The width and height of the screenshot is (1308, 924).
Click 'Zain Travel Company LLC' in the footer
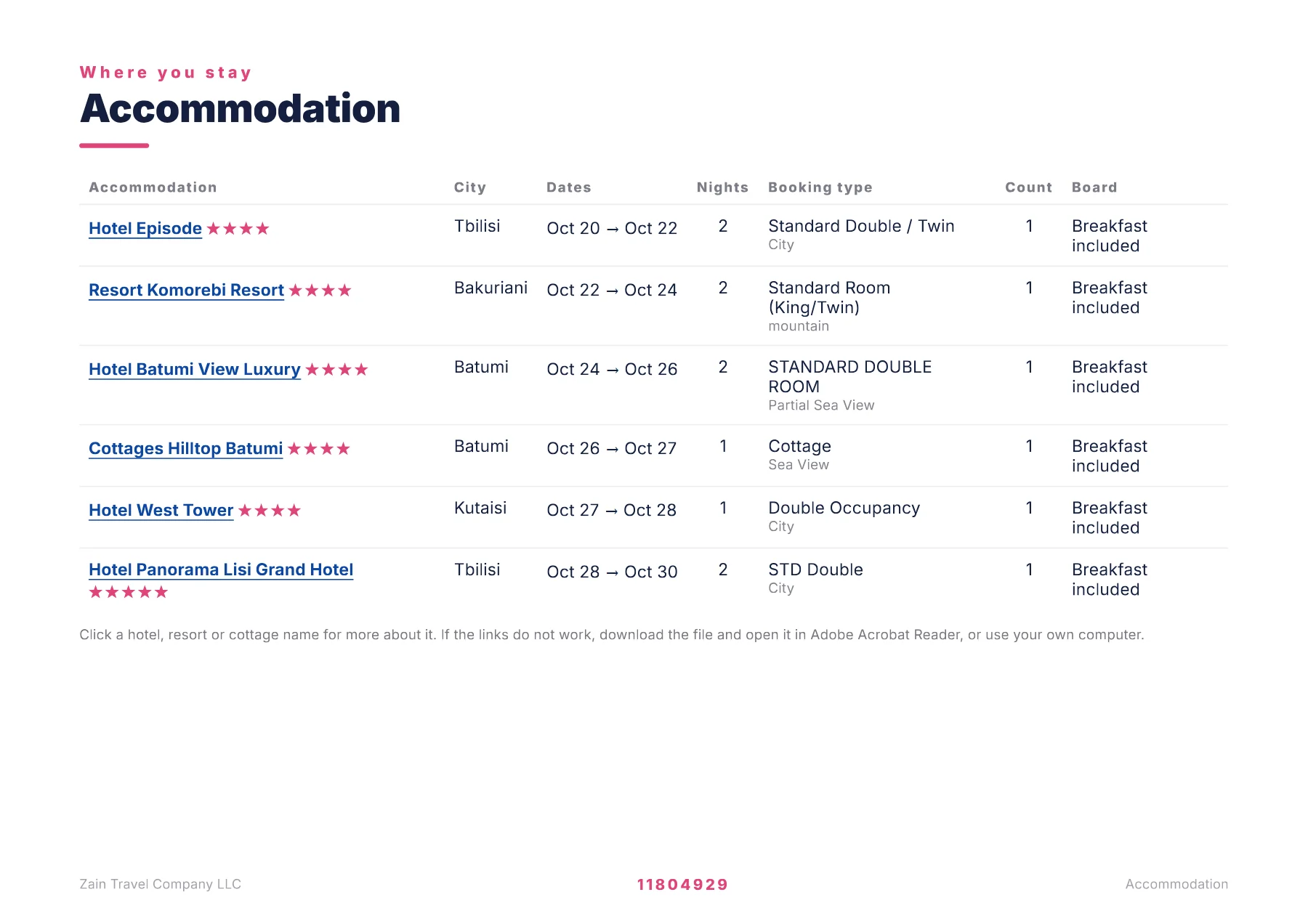pyautogui.click(x=160, y=884)
